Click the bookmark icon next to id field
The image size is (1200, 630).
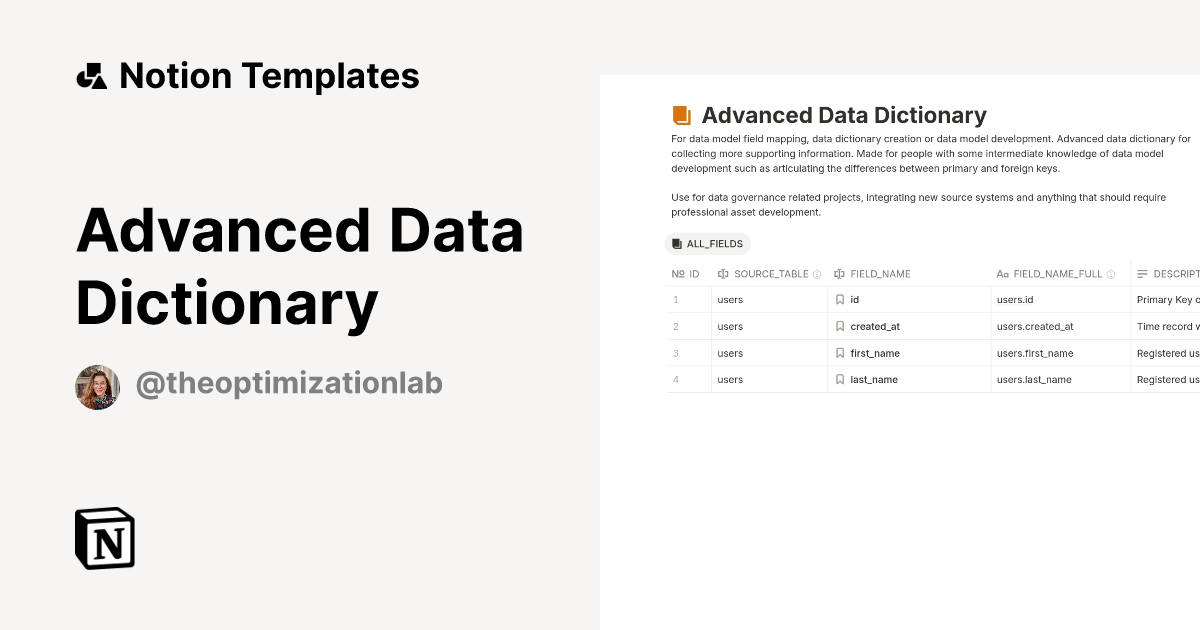pos(840,299)
